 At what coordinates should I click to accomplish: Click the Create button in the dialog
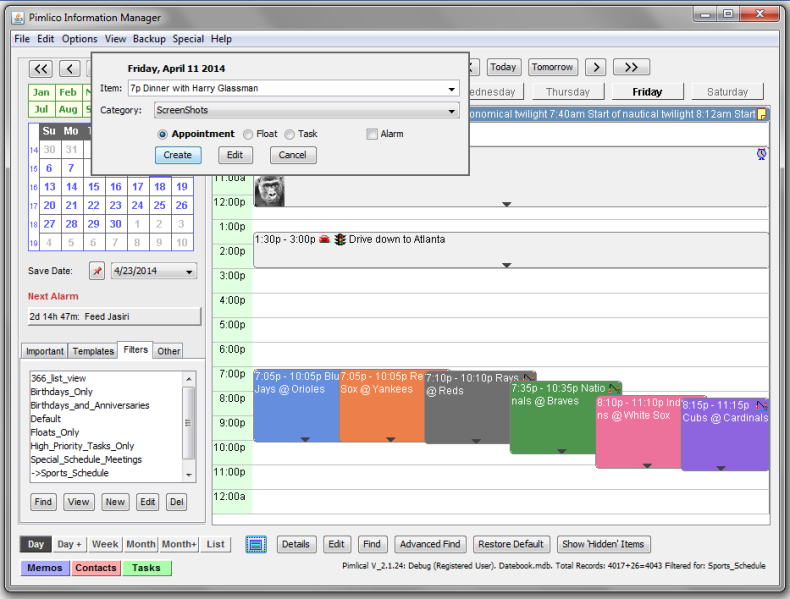coord(178,155)
